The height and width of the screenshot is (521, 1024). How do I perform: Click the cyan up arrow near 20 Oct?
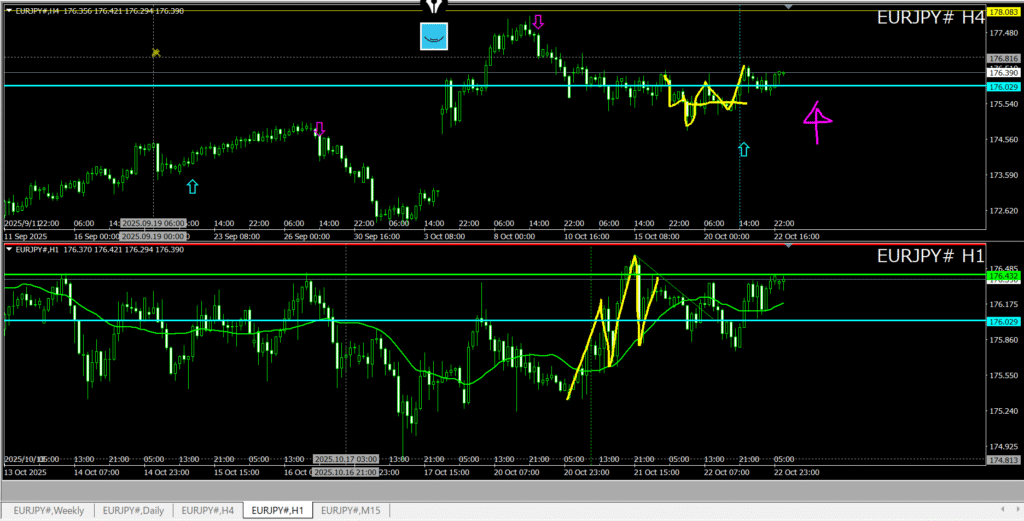tap(743, 150)
